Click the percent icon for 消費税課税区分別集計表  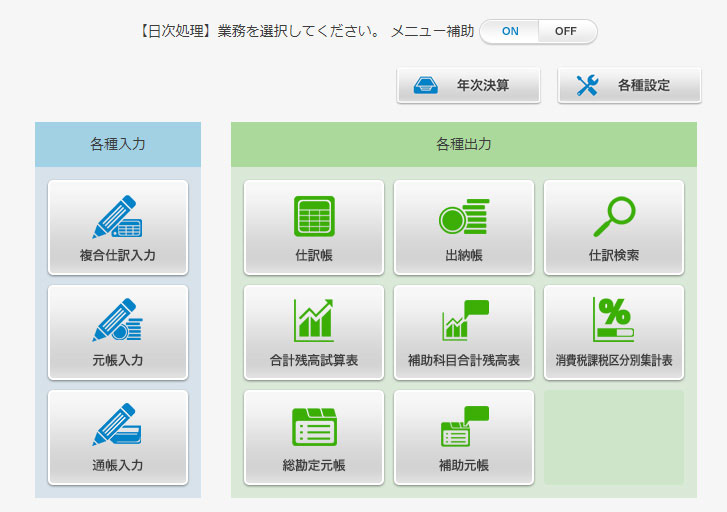613,320
